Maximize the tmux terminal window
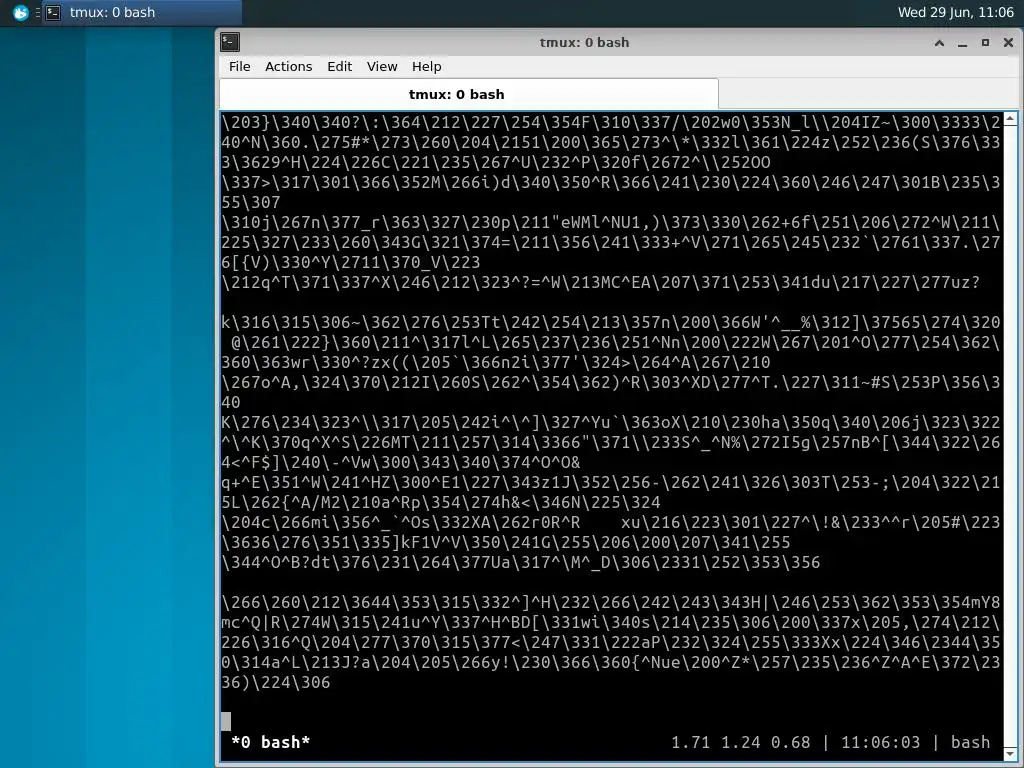1024x768 pixels. coord(985,42)
